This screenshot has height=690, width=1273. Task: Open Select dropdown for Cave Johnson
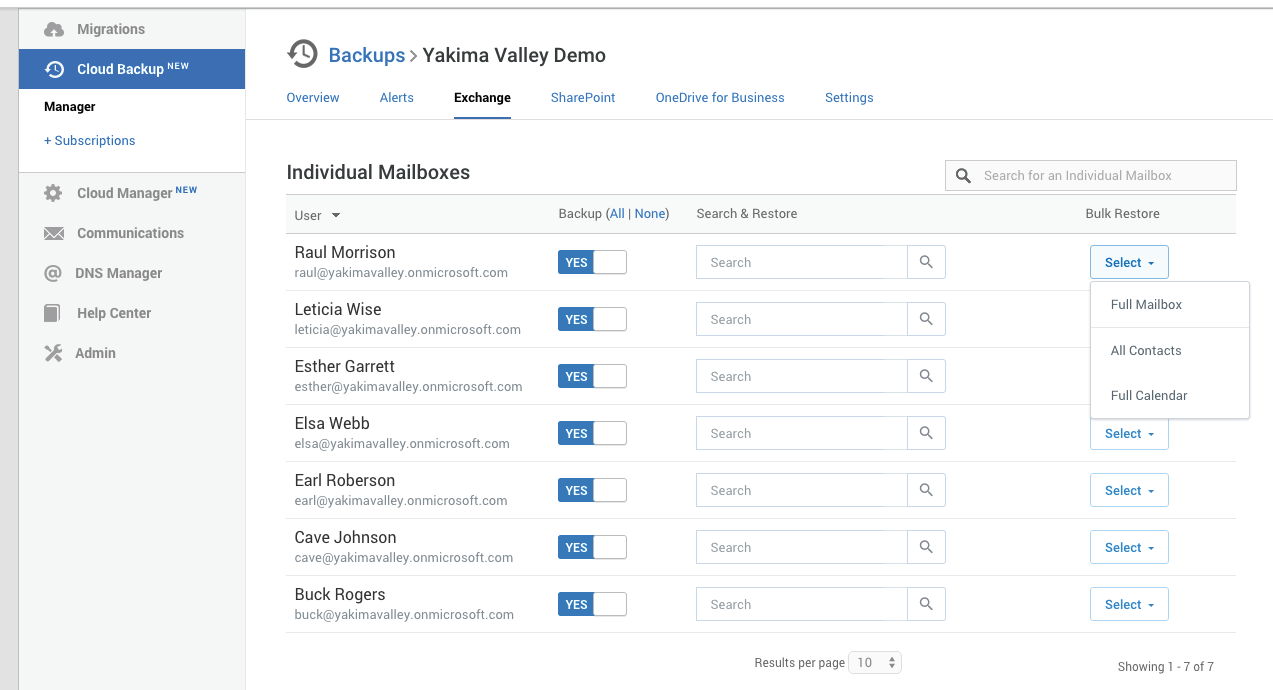pos(1129,547)
